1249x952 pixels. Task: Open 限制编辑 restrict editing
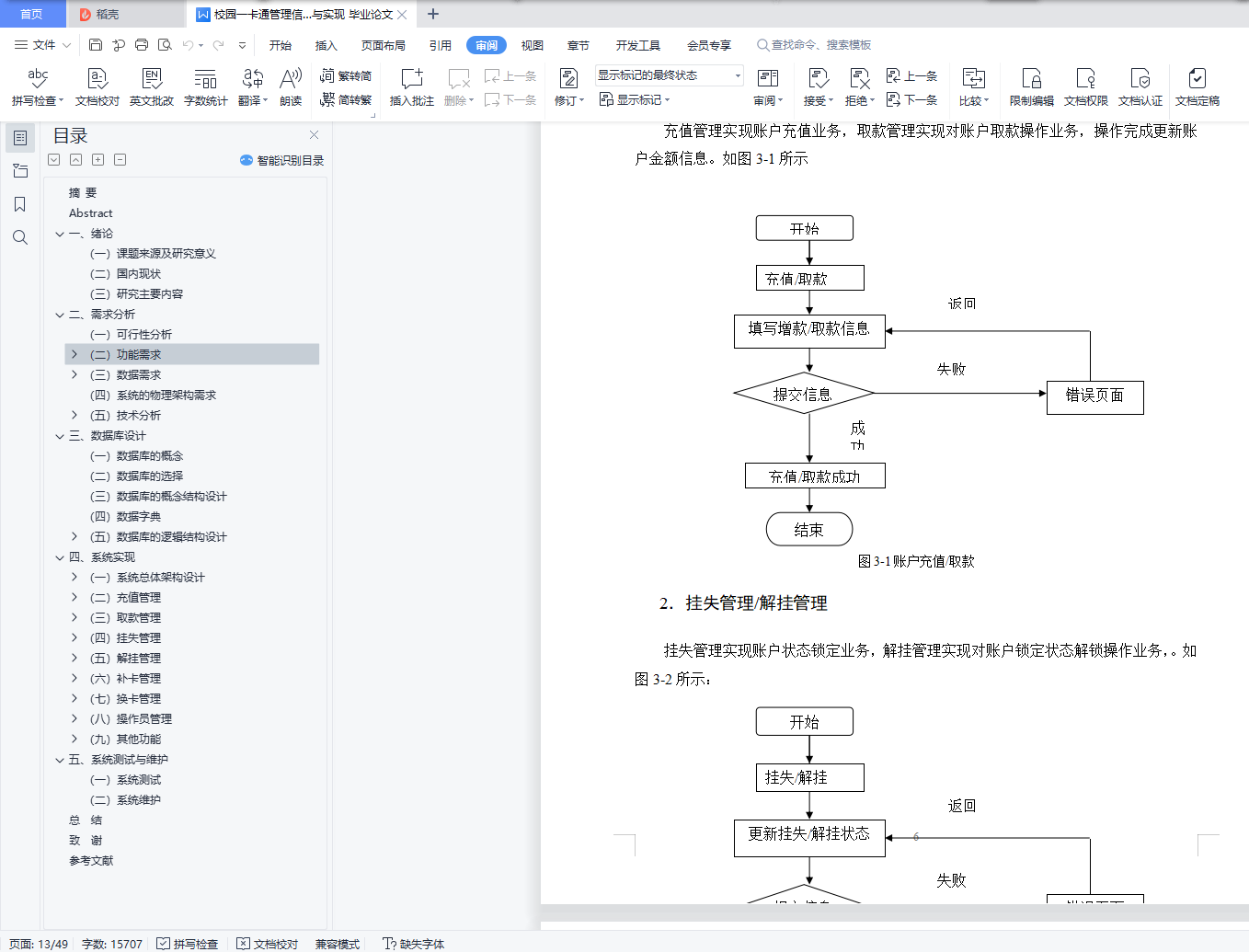pos(1032,87)
